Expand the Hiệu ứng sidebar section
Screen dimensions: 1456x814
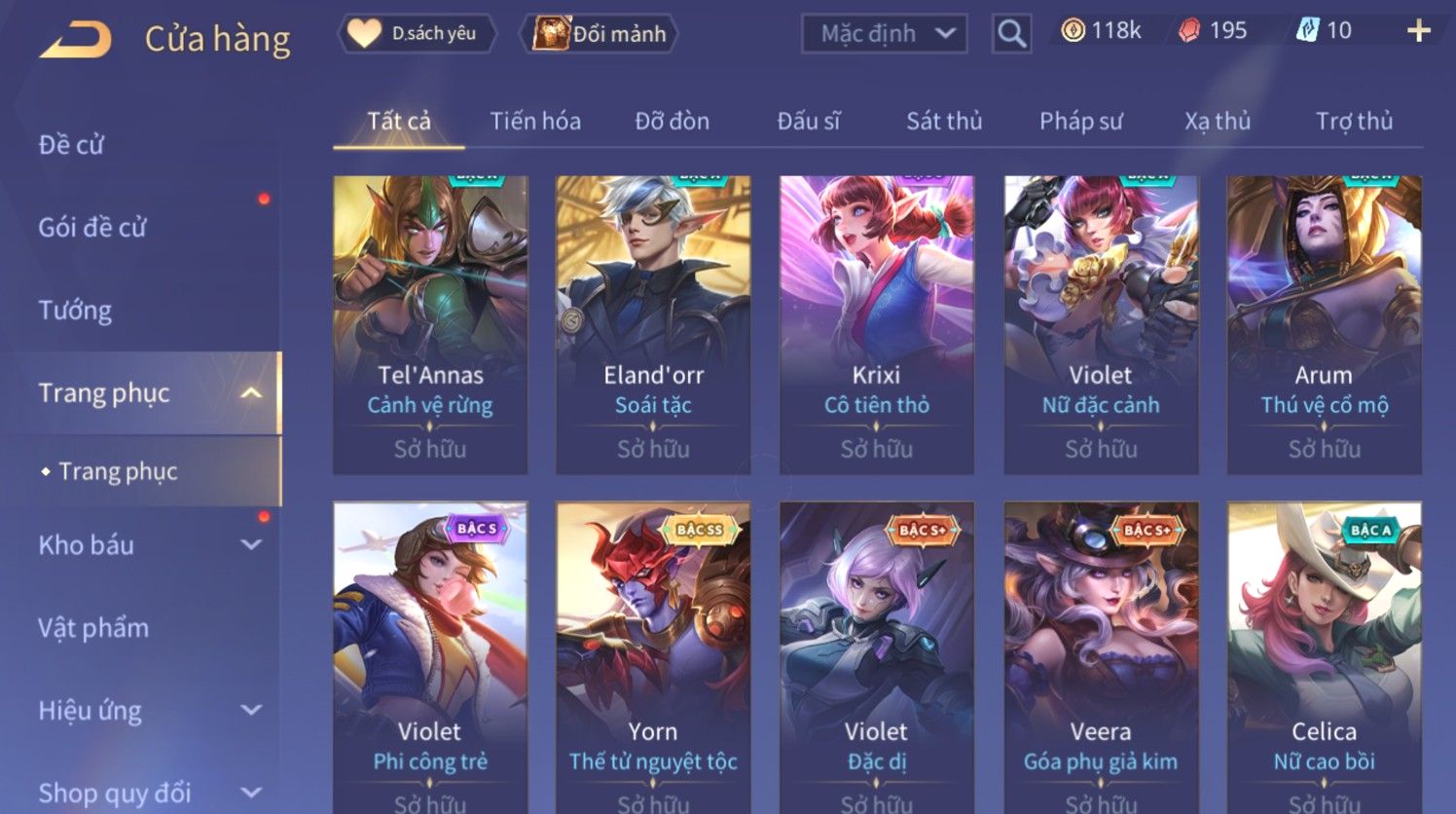click(x=251, y=711)
